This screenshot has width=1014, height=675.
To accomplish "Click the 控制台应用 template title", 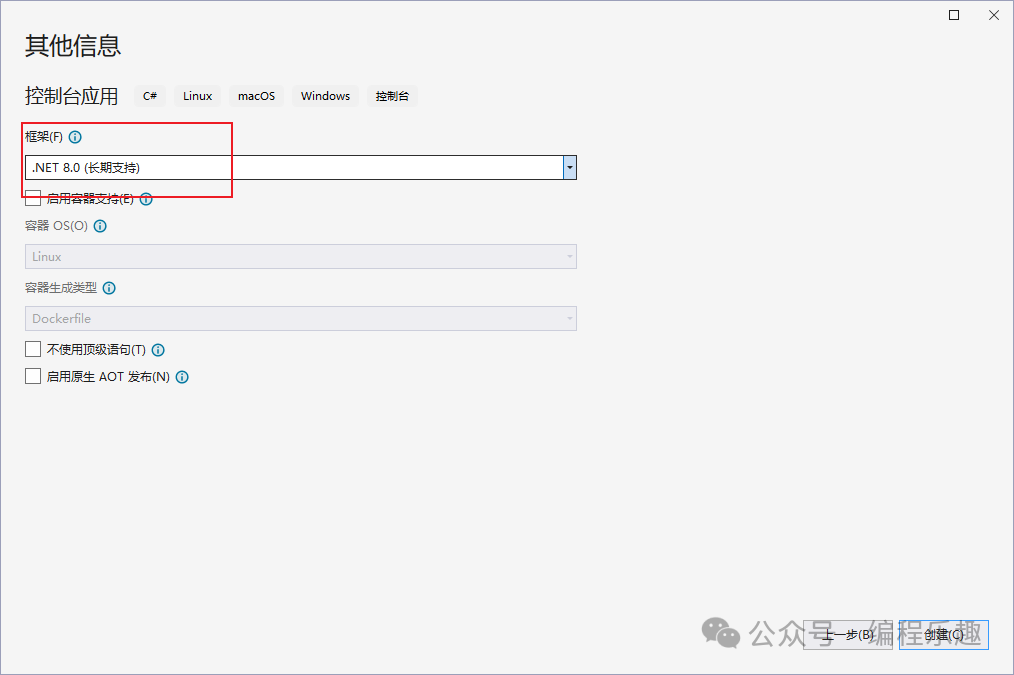I will coord(71,96).
